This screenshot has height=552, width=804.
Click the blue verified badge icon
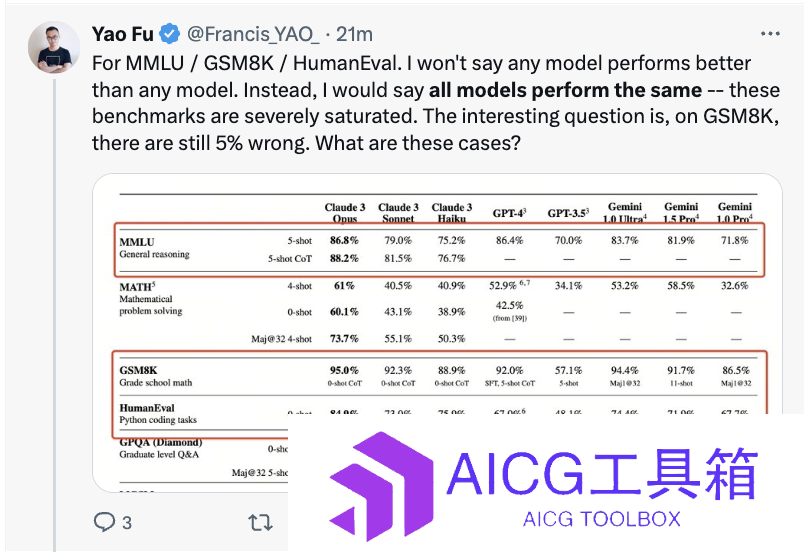click(170, 34)
